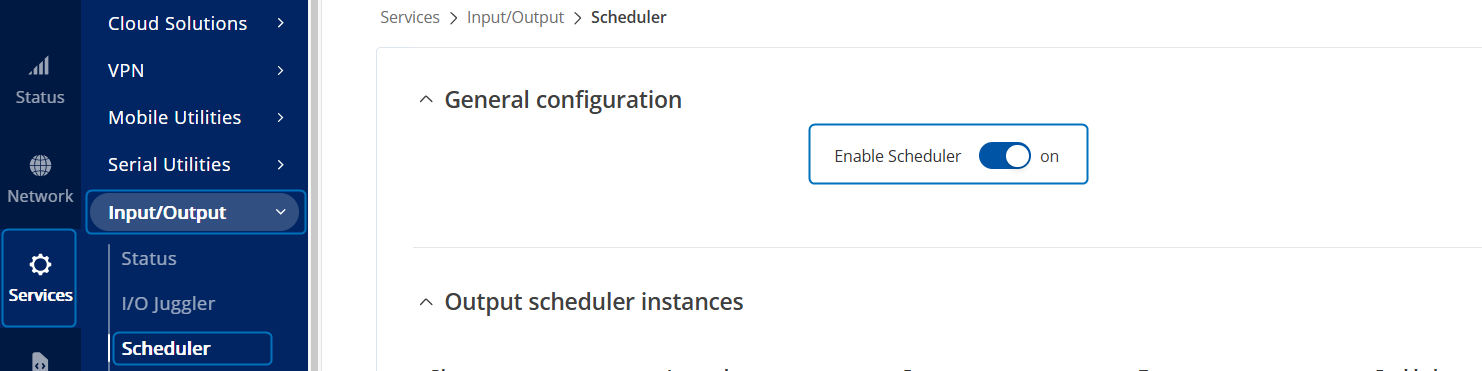The width and height of the screenshot is (1482, 371).
Task: Click the Input/Output breadcrumb link
Action: click(515, 17)
